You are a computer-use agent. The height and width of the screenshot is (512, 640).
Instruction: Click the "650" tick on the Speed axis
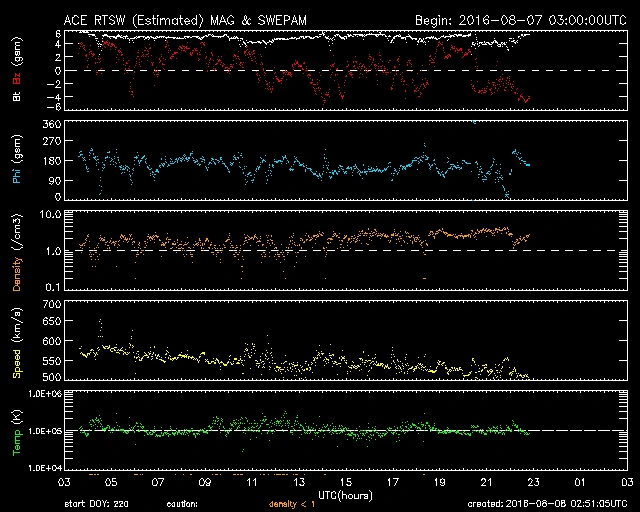click(52, 321)
